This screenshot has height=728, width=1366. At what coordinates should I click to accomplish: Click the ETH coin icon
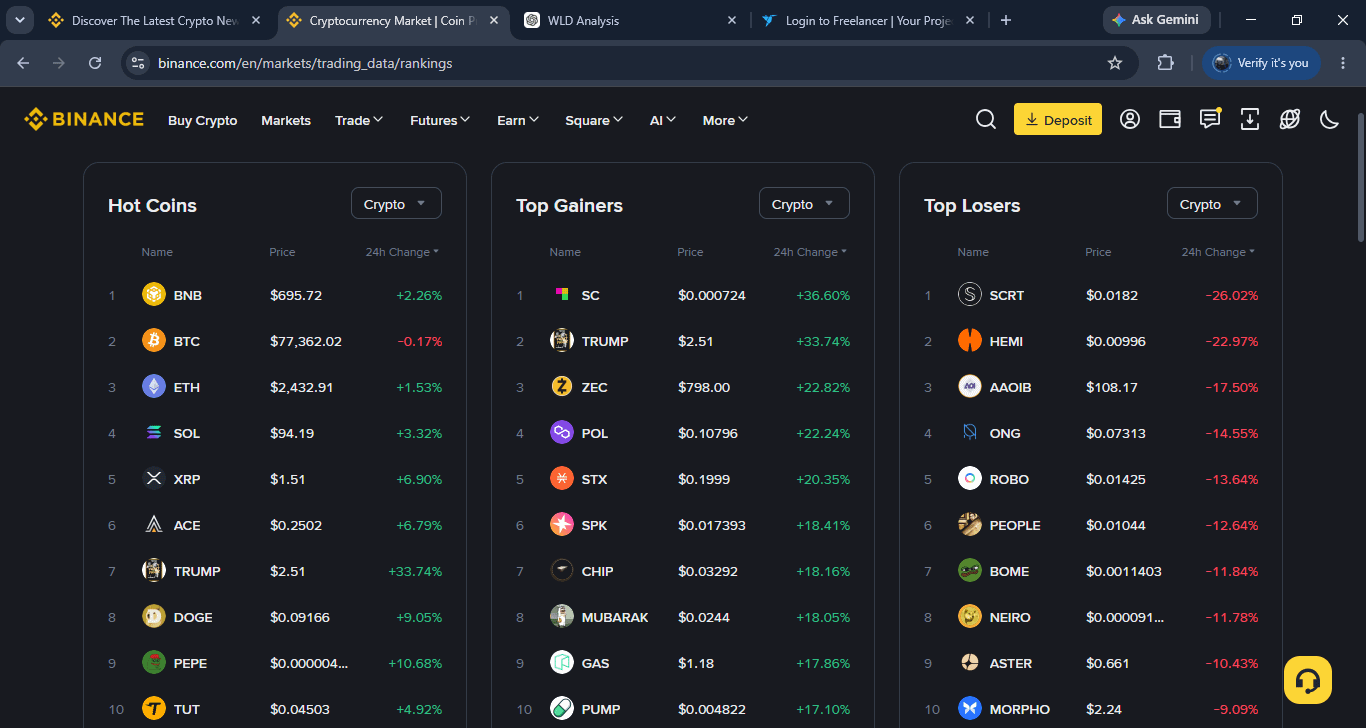154,387
